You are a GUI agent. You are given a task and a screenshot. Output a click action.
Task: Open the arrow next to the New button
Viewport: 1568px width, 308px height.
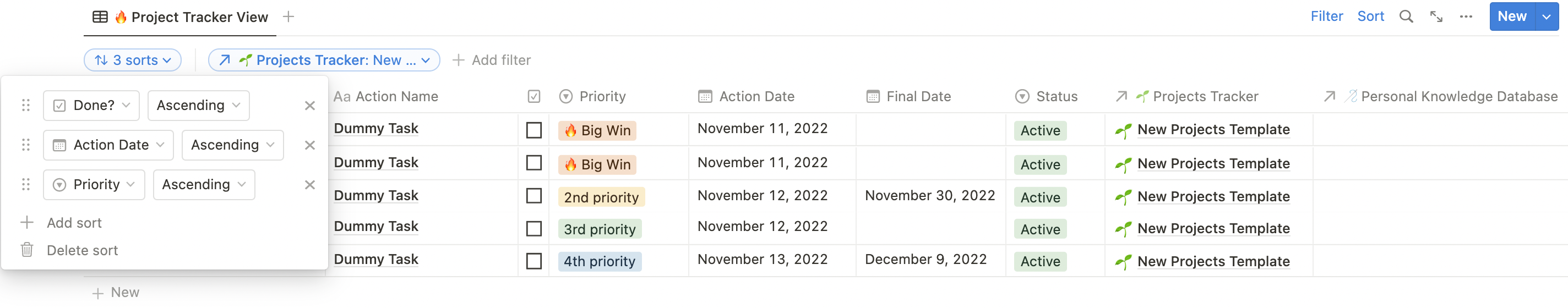[1546, 16]
